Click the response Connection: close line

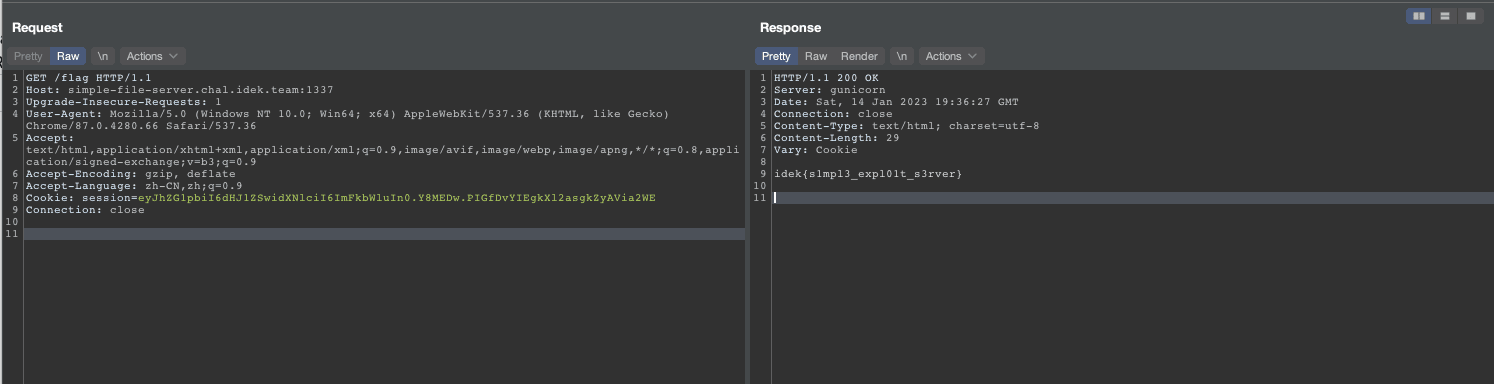(x=833, y=114)
